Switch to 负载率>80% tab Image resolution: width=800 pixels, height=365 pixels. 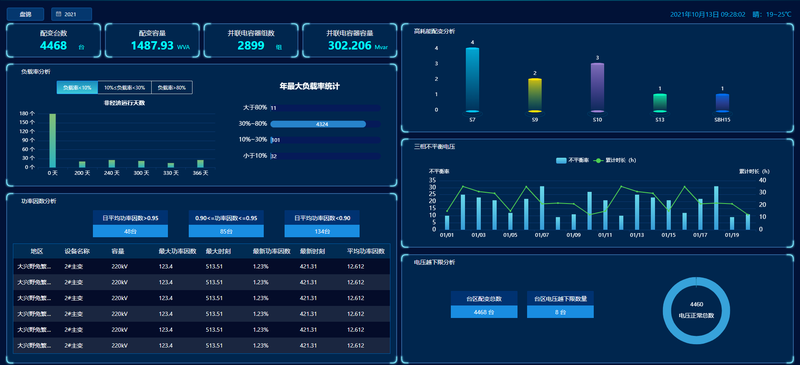click(172, 87)
